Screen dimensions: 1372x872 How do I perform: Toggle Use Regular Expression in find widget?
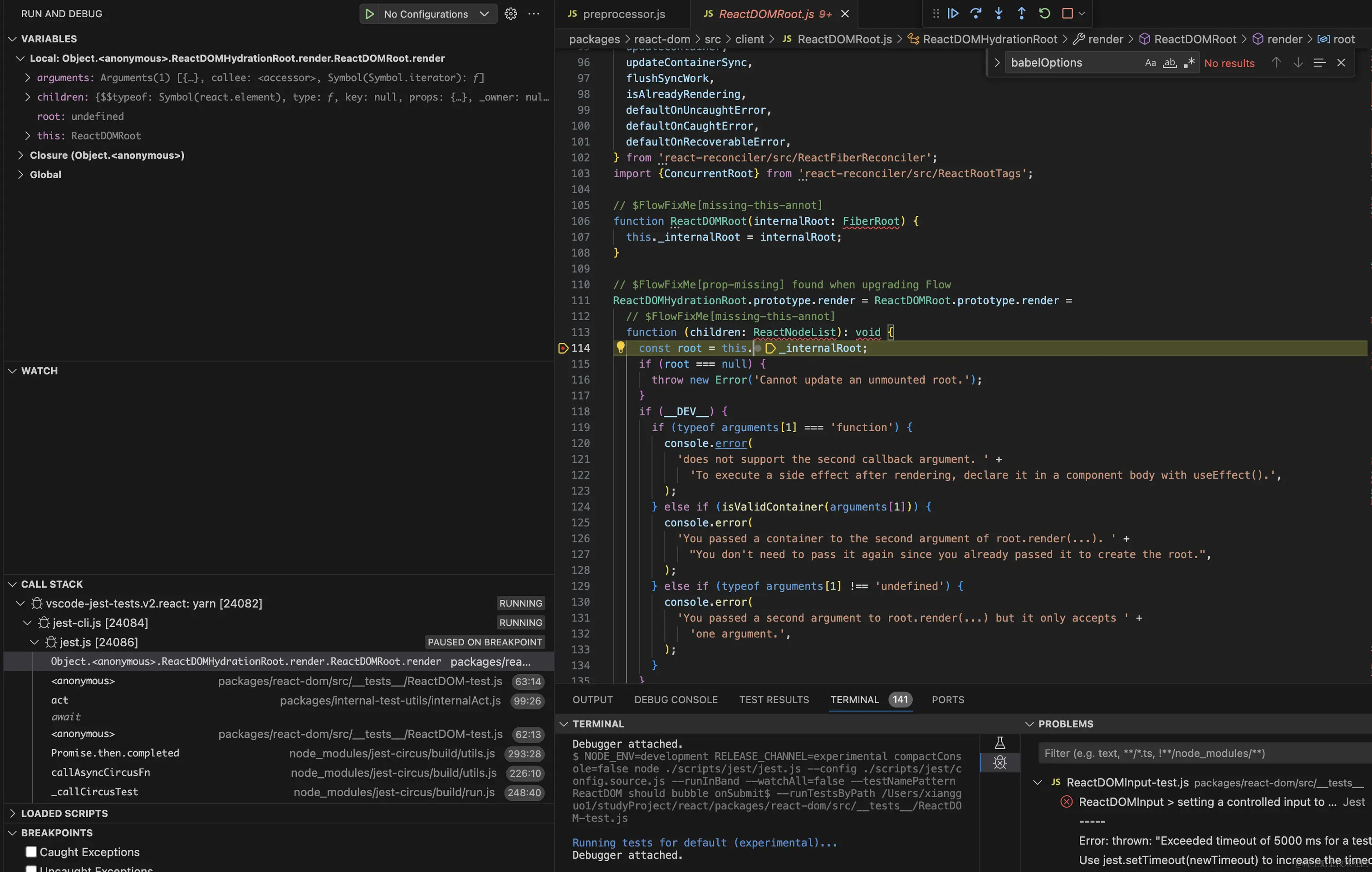click(1189, 63)
